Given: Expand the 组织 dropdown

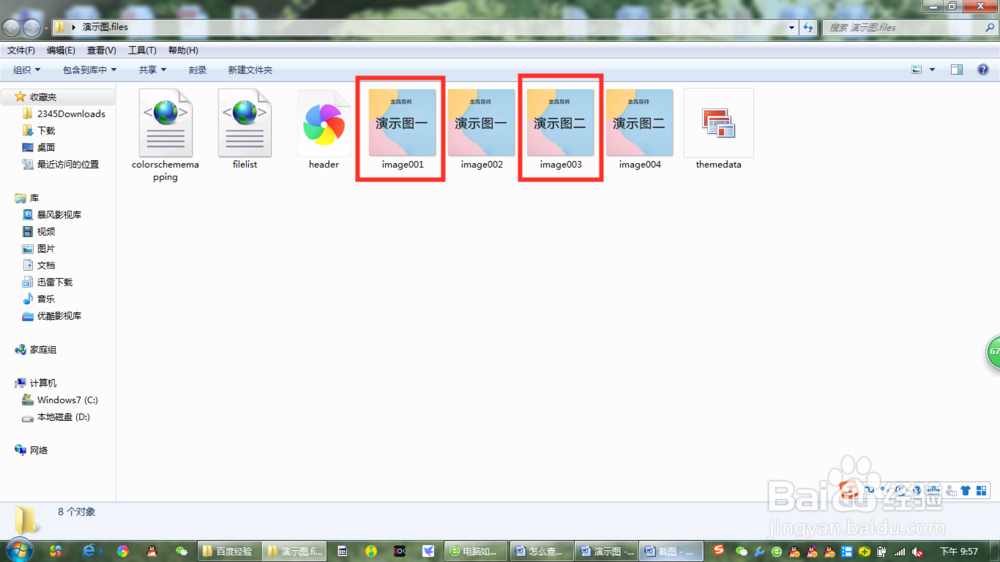Looking at the screenshot, I should (x=27, y=70).
